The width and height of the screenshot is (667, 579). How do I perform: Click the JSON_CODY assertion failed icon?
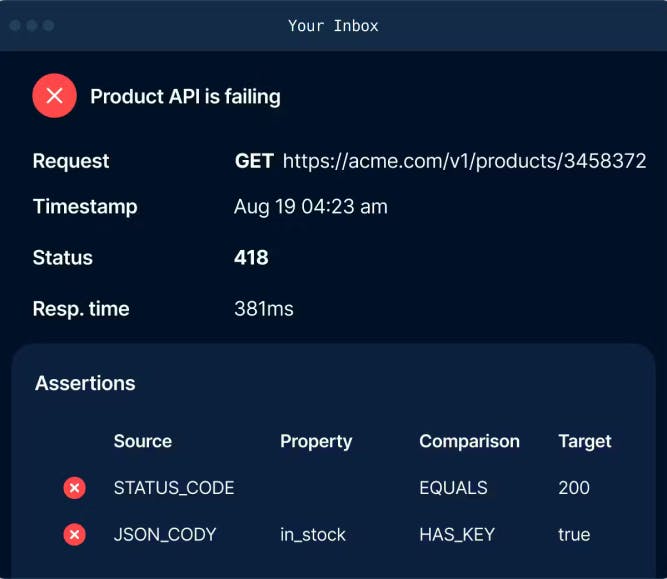pos(74,535)
